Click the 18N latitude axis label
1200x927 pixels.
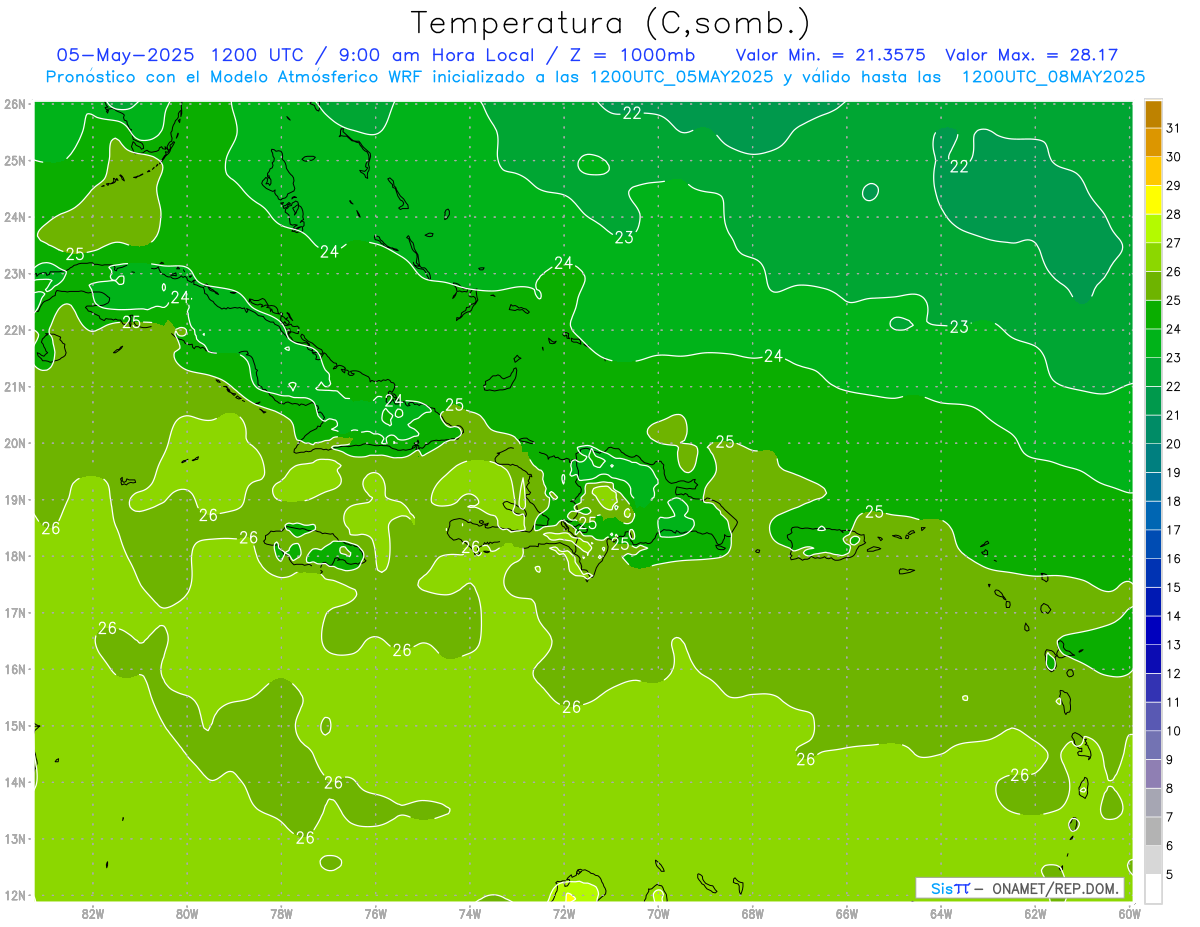coord(14,556)
